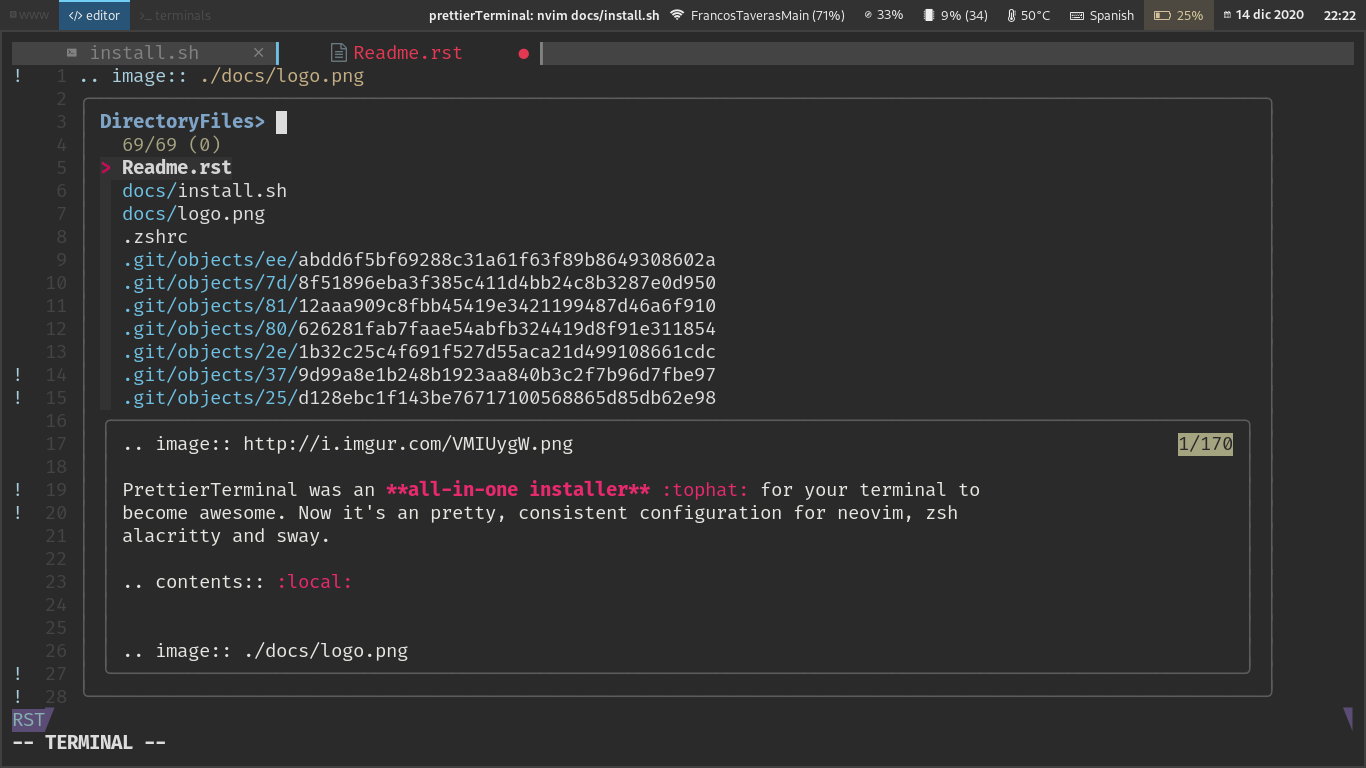Click the imgur image URL in preview
The height and width of the screenshot is (768, 1366).
[x=408, y=444]
